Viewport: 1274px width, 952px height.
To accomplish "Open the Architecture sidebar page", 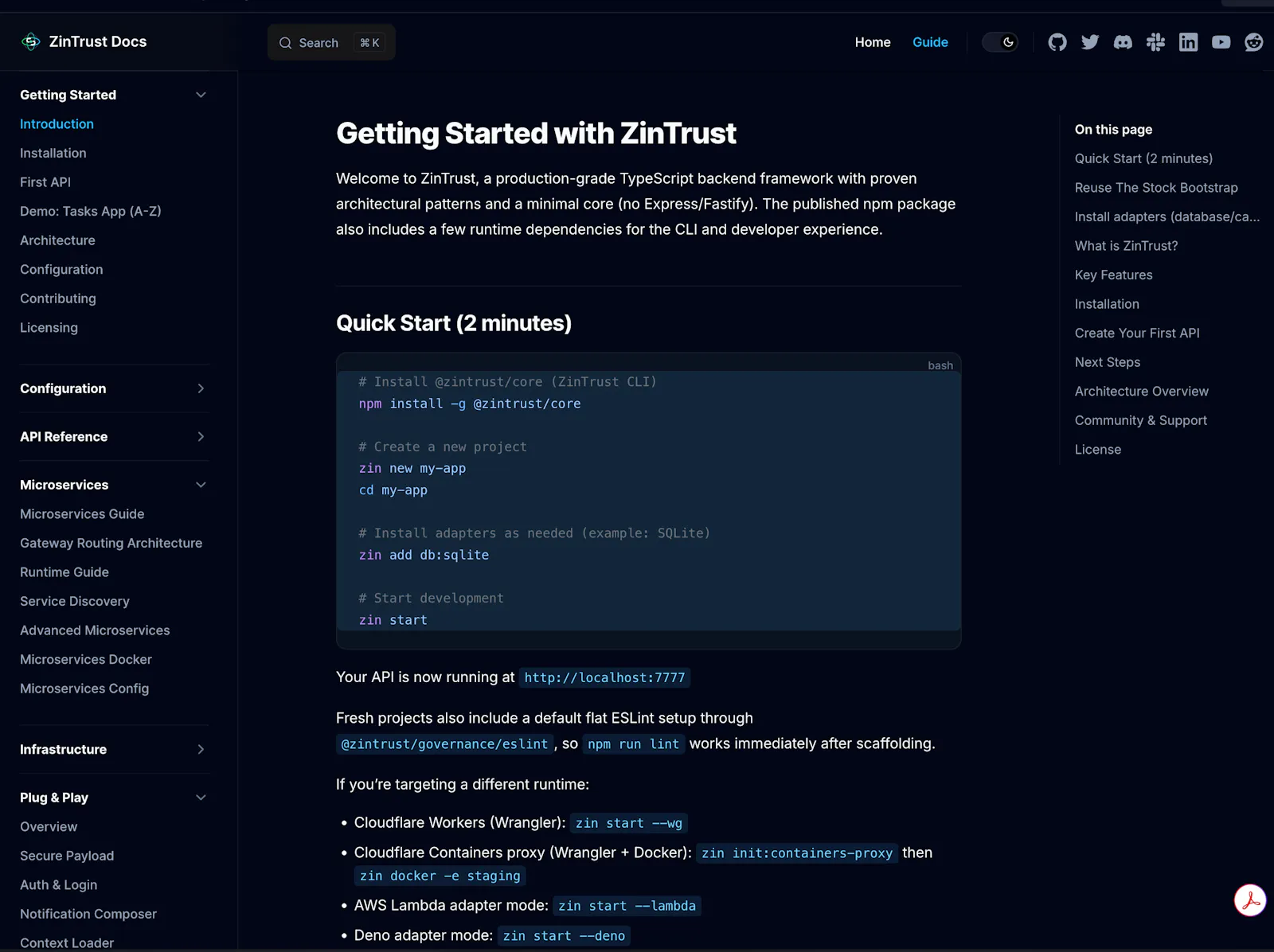I will (57, 240).
